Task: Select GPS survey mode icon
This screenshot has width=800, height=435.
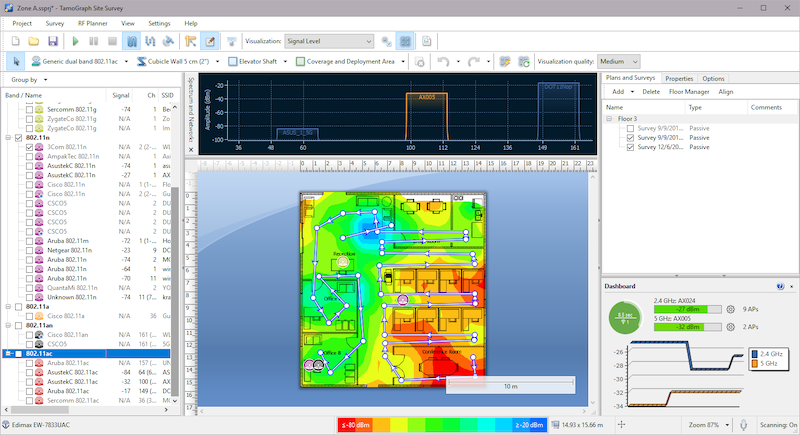Action: tap(168, 41)
